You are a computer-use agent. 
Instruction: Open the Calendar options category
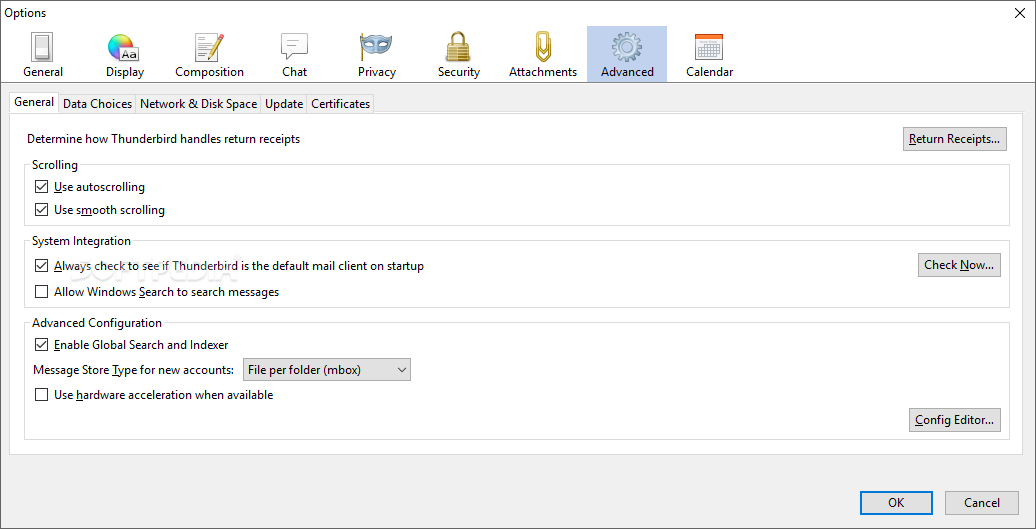710,55
